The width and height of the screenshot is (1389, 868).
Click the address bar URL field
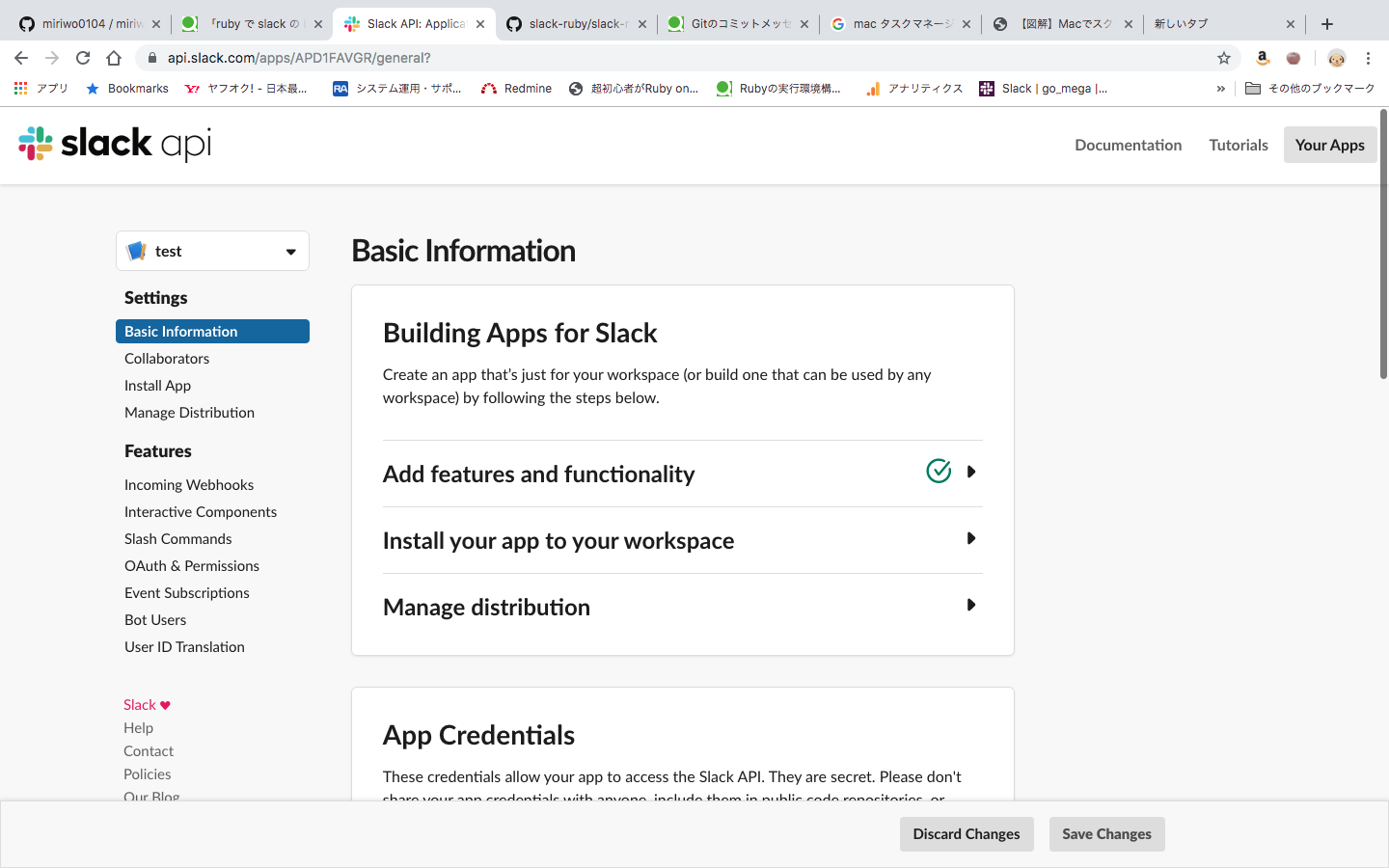[x=675, y=58]
